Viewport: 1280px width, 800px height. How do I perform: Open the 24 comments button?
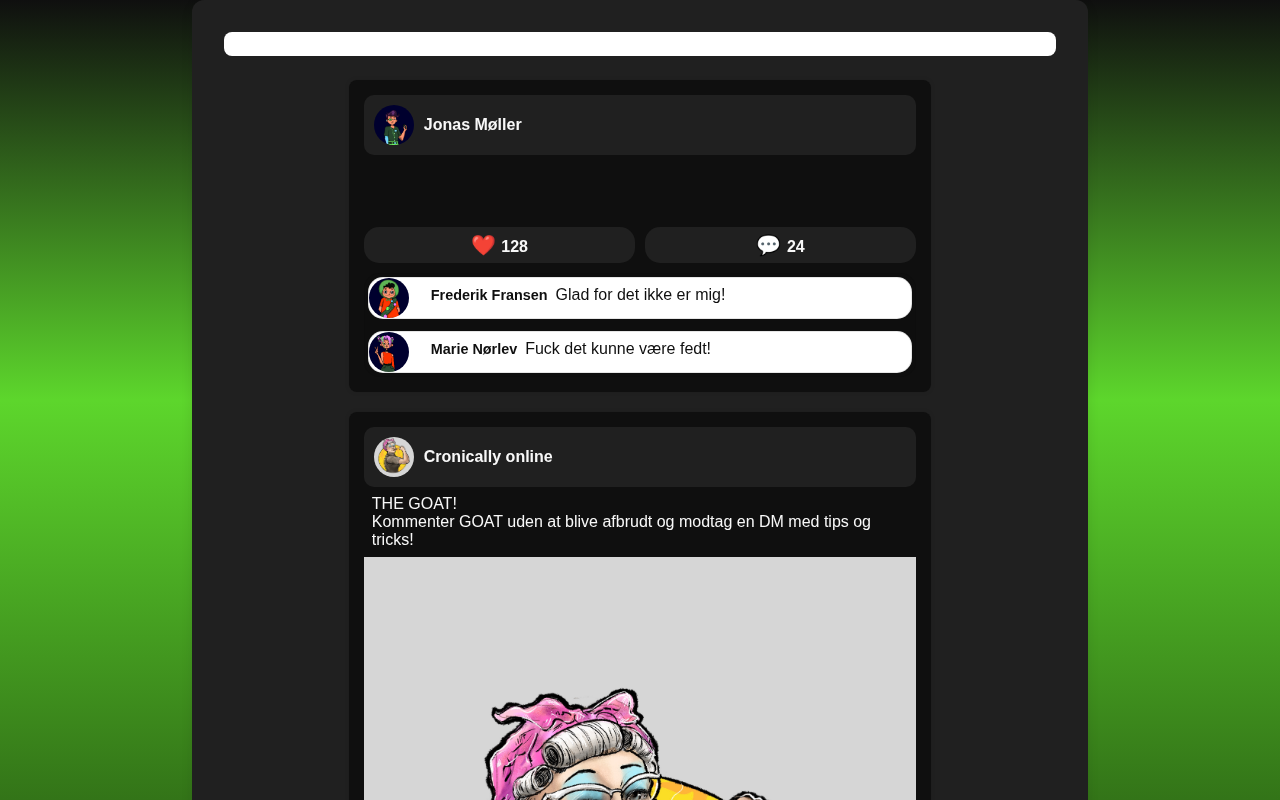click(780, 245)
